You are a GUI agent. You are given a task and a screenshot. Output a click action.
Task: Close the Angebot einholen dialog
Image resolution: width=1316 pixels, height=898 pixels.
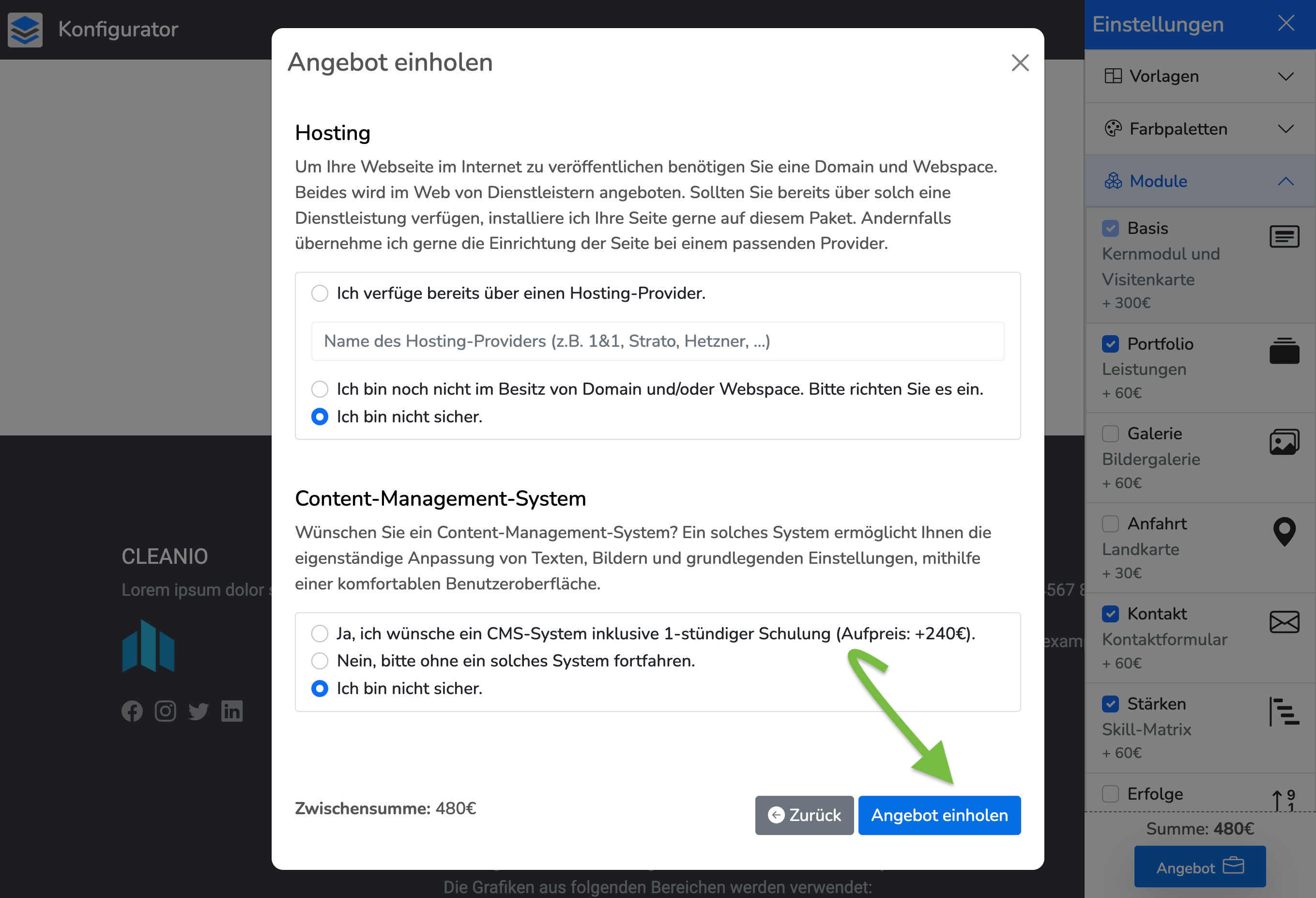tap(1019, 63)
